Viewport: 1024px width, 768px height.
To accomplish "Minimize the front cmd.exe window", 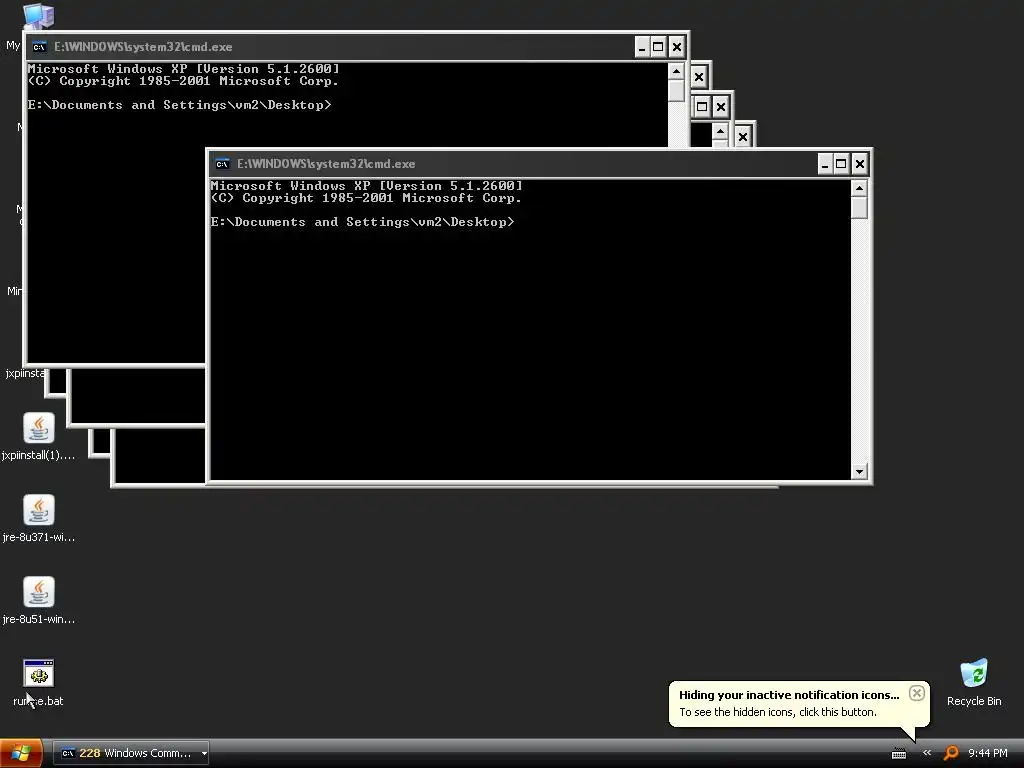I will tap(825, 164).
